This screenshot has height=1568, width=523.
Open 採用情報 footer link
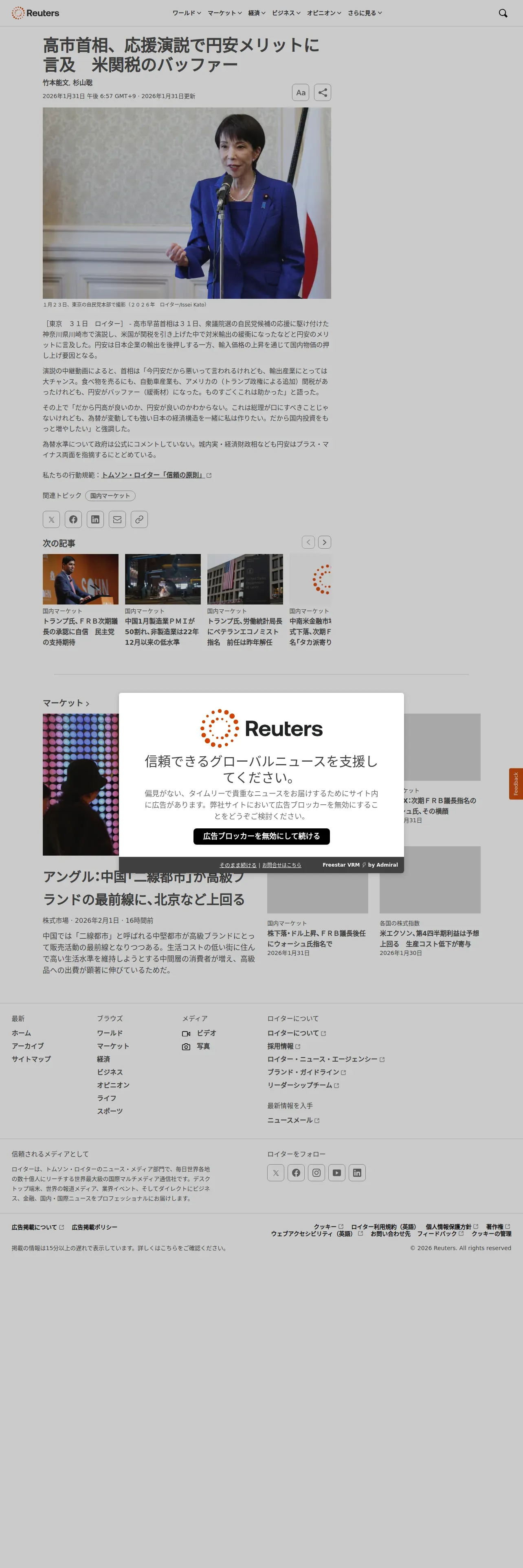coord(284,1046)
